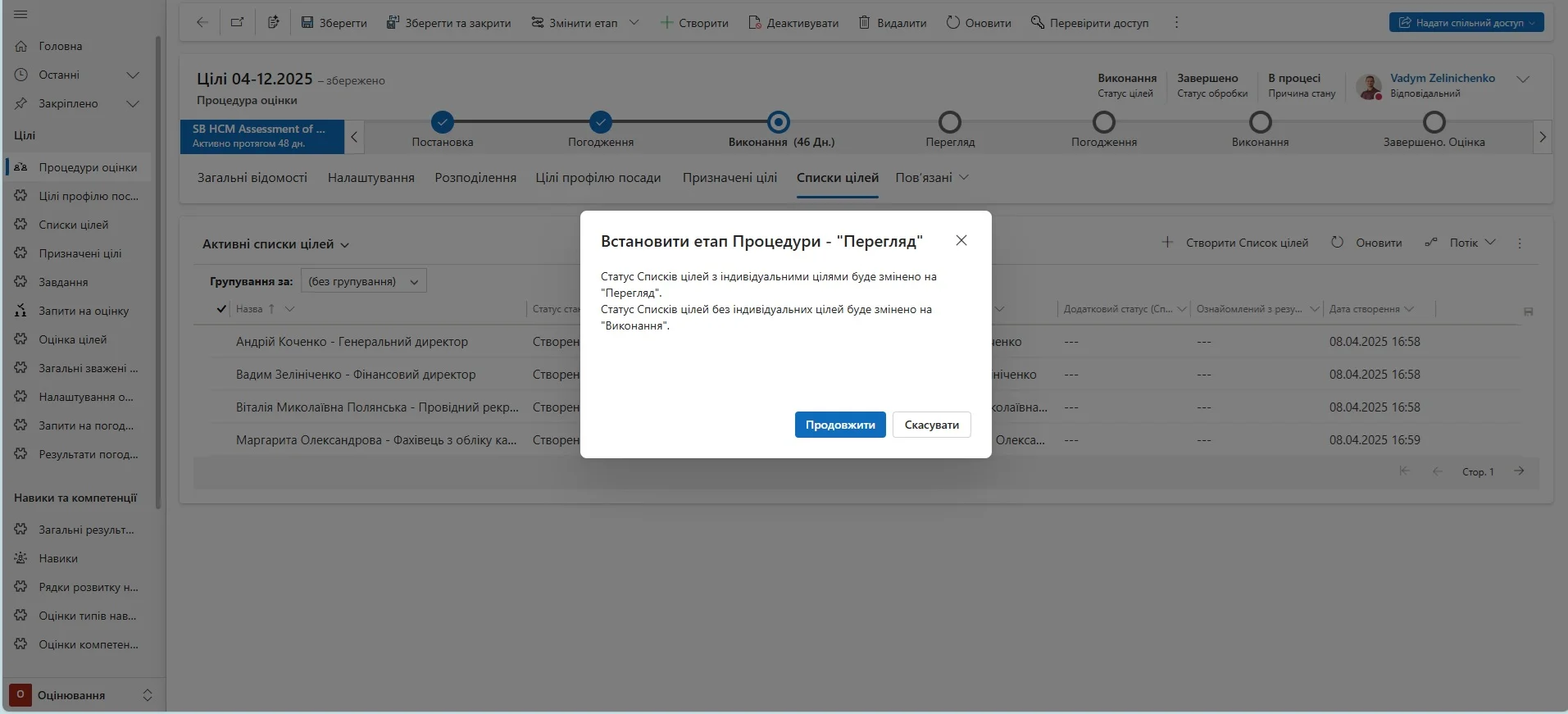Click the hamburger menu icon in sidebar
Screen dimensions: 1568x714
(x=20, y=15)
